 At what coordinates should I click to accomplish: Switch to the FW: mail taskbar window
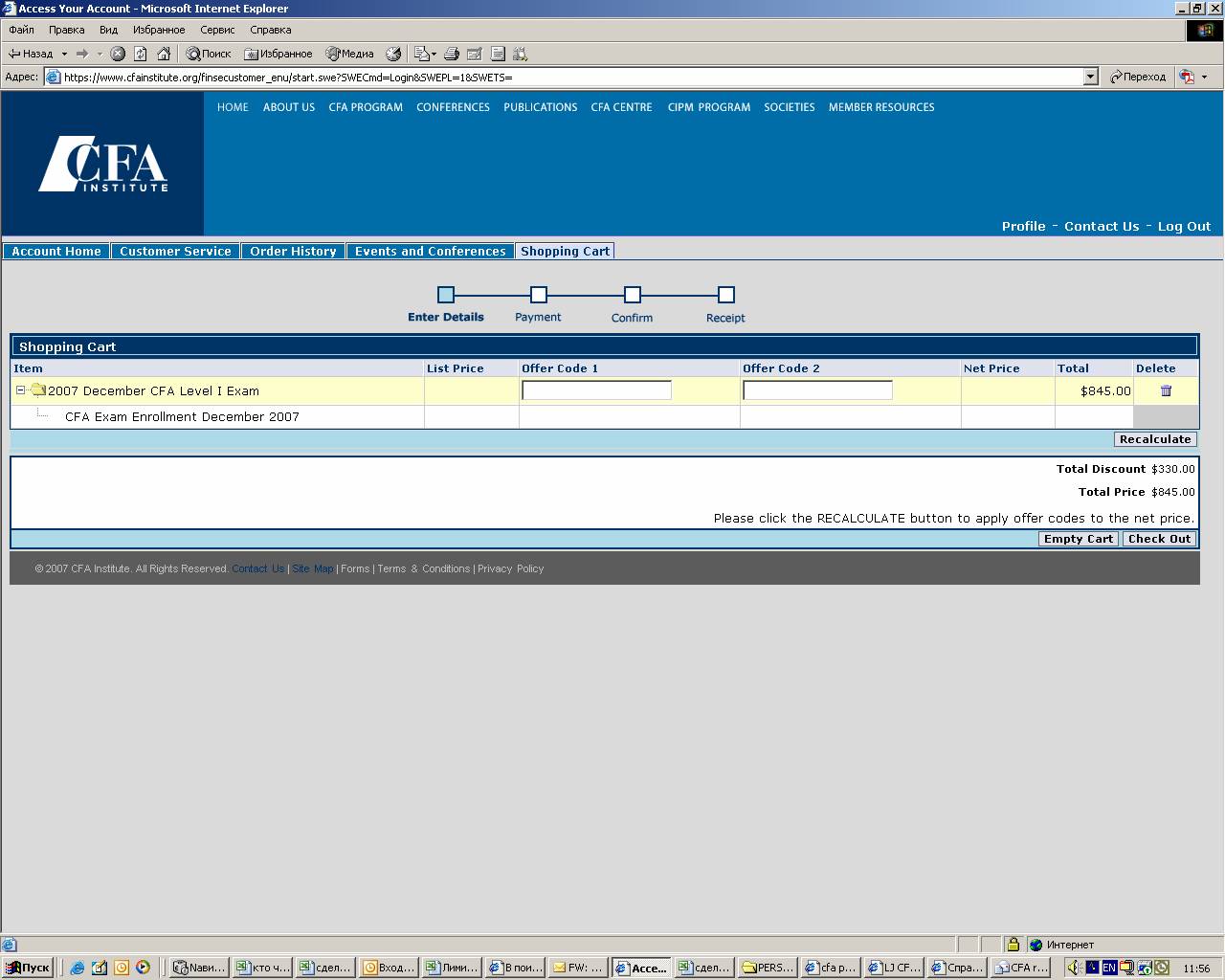tap(578, 968)
